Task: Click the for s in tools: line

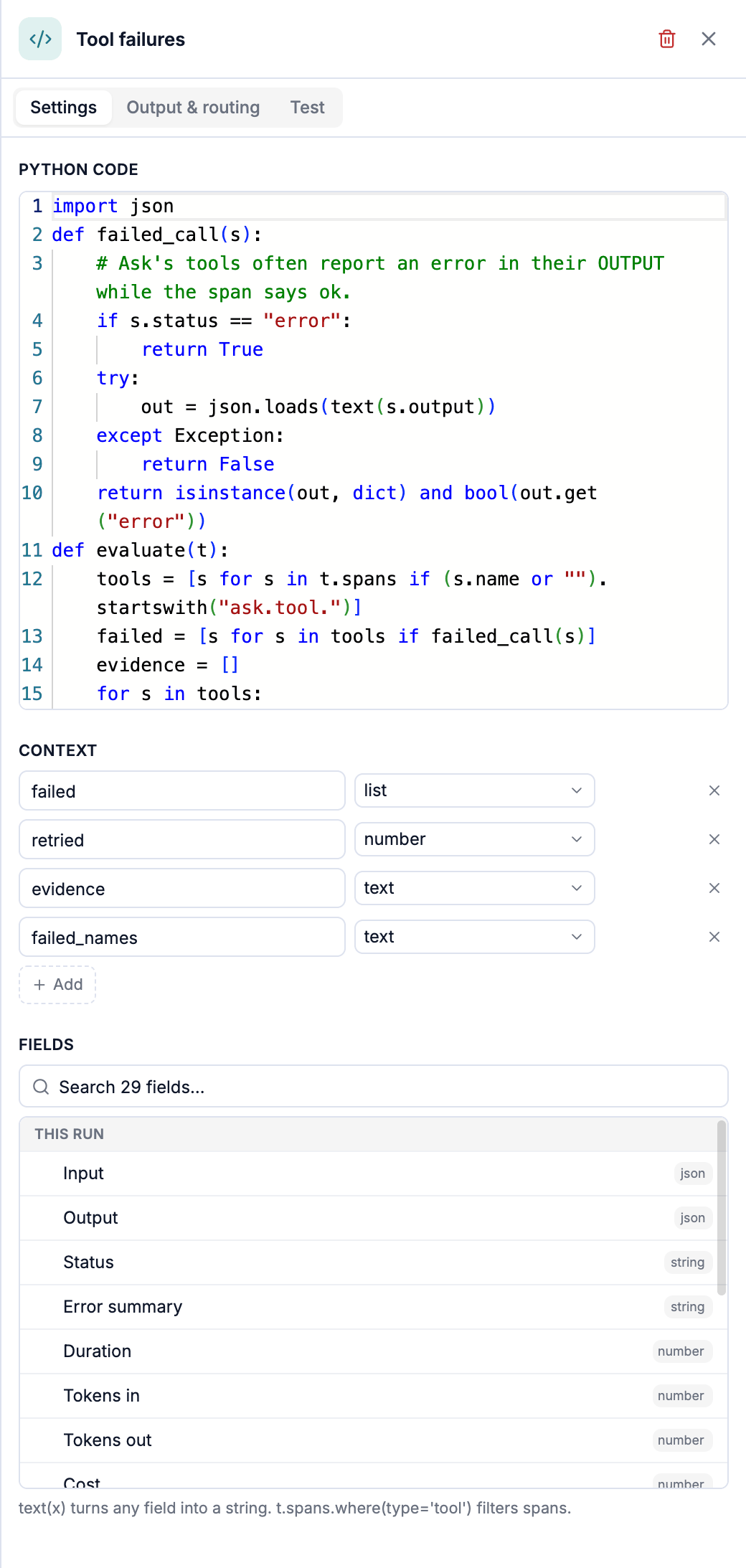Action: (179, 694)
